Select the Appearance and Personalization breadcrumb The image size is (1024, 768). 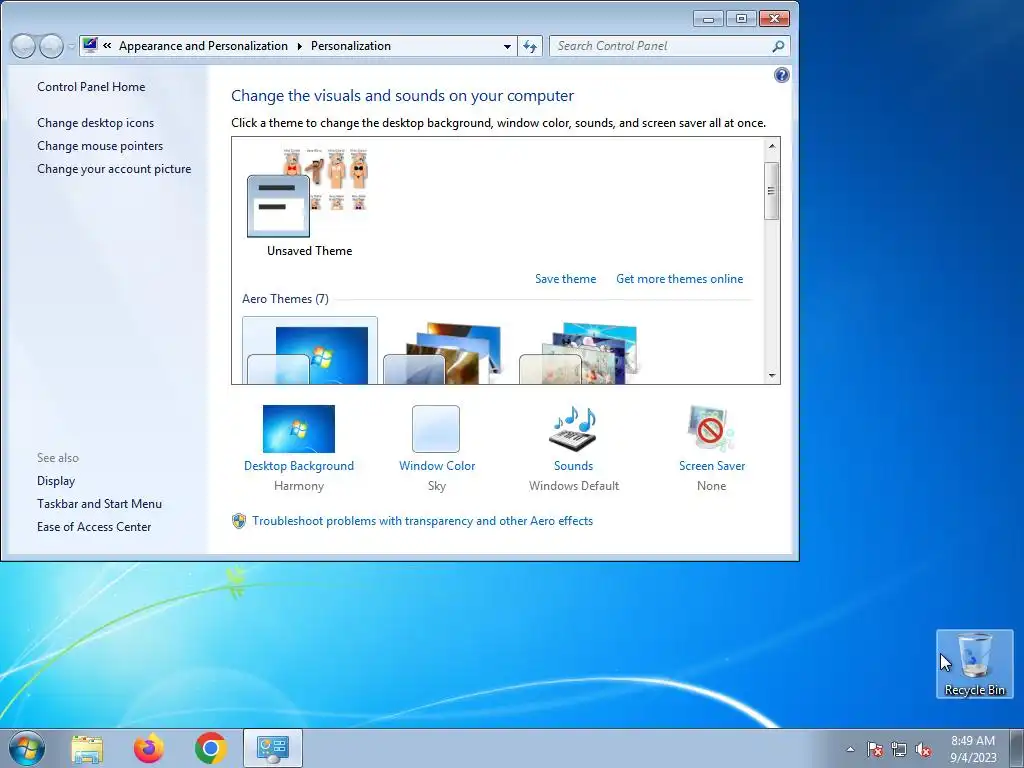(203, 46)
